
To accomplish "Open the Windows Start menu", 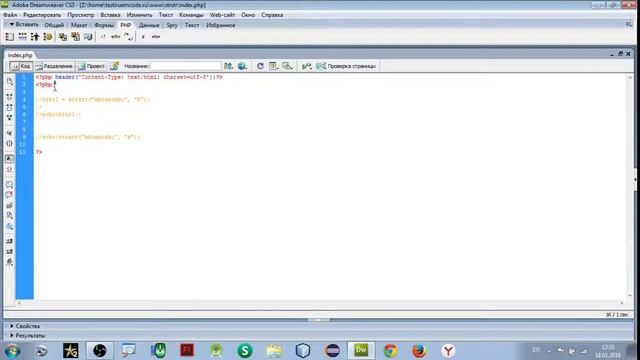I will 12,351.
